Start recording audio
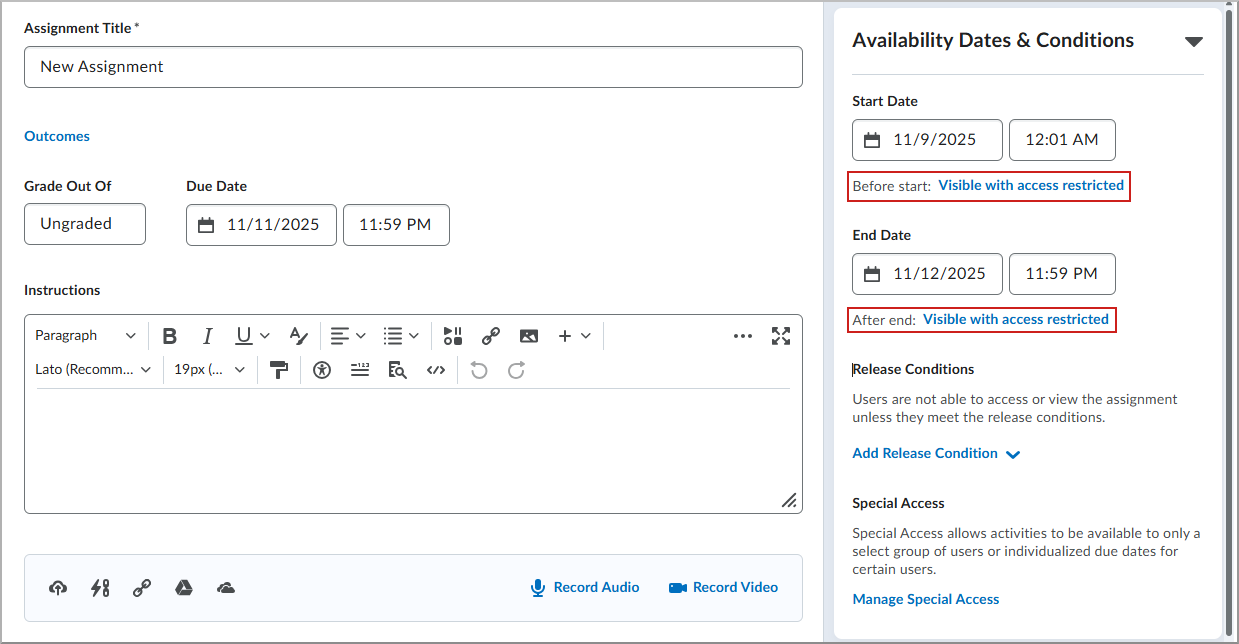 (584, 587)
